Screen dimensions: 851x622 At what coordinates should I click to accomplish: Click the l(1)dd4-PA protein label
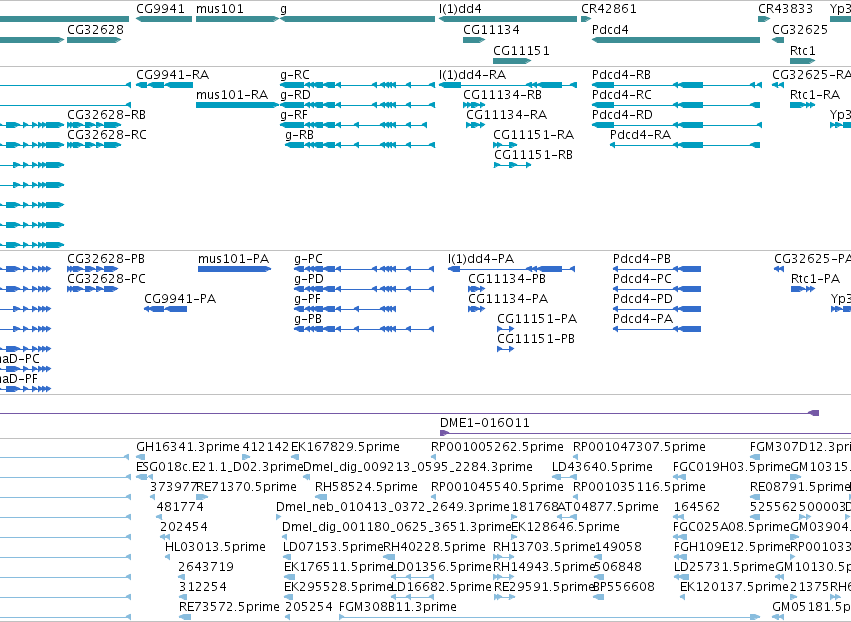pyautogui.click(x=481, y=258)
